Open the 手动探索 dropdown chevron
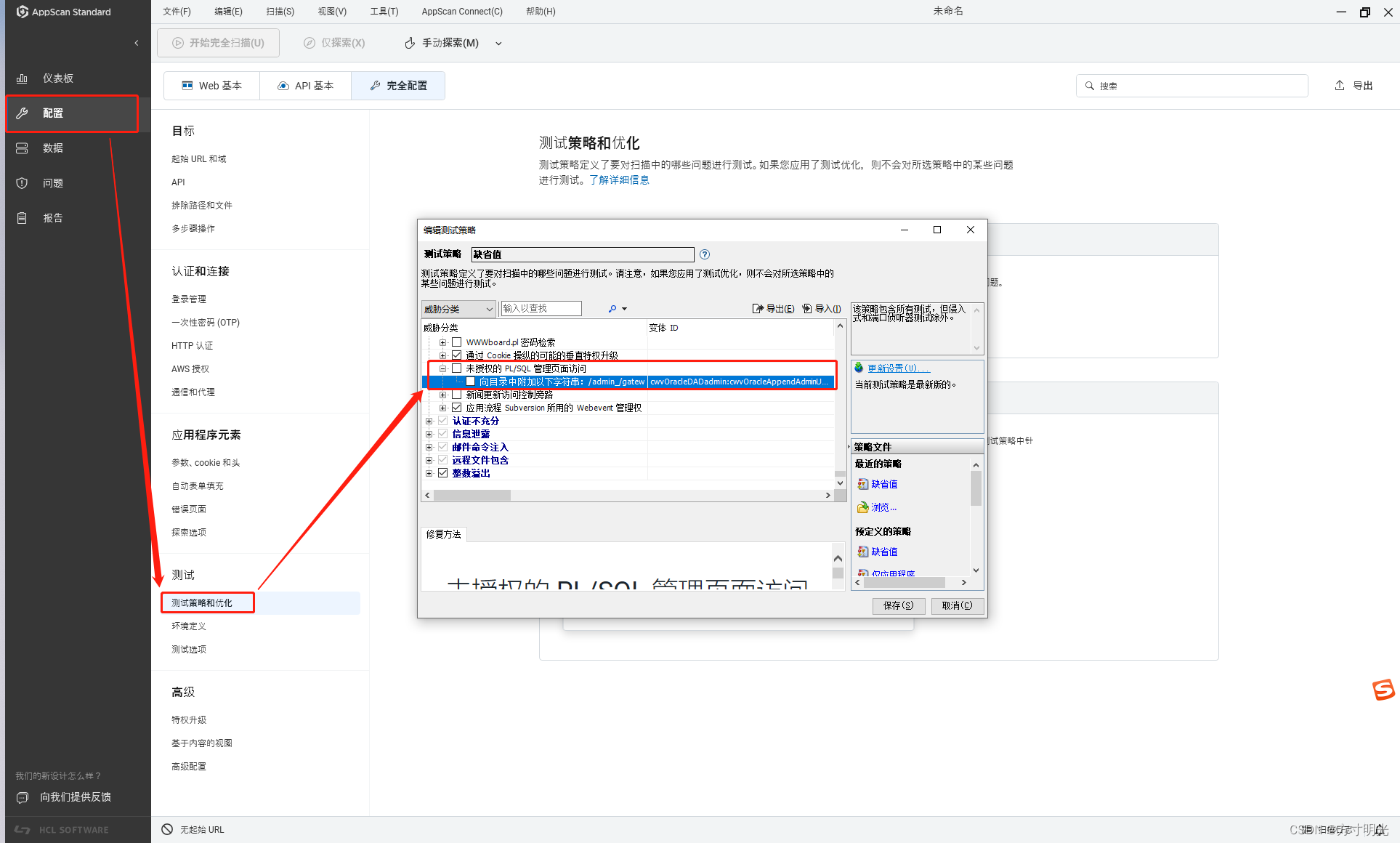Screen dimensions: 1400x843 tap(498, 43)
